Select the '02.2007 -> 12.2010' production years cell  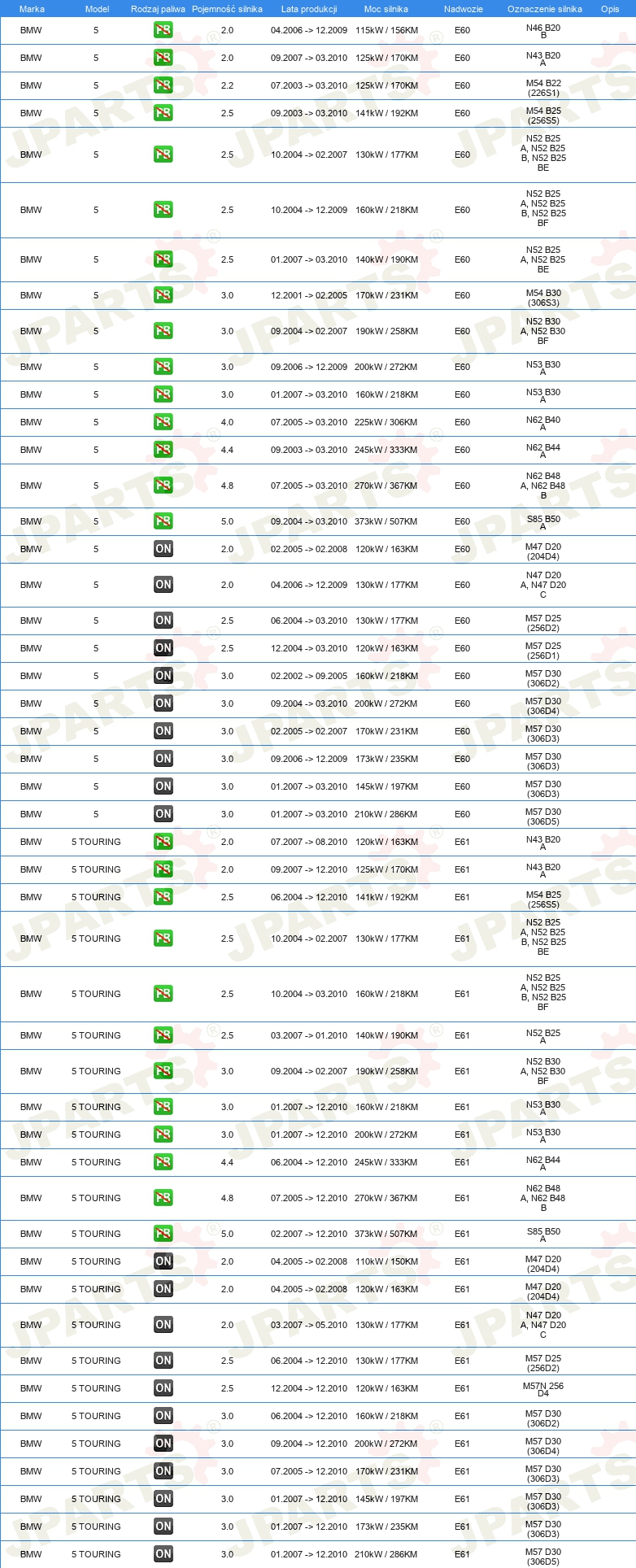[x=309, y=1234]
